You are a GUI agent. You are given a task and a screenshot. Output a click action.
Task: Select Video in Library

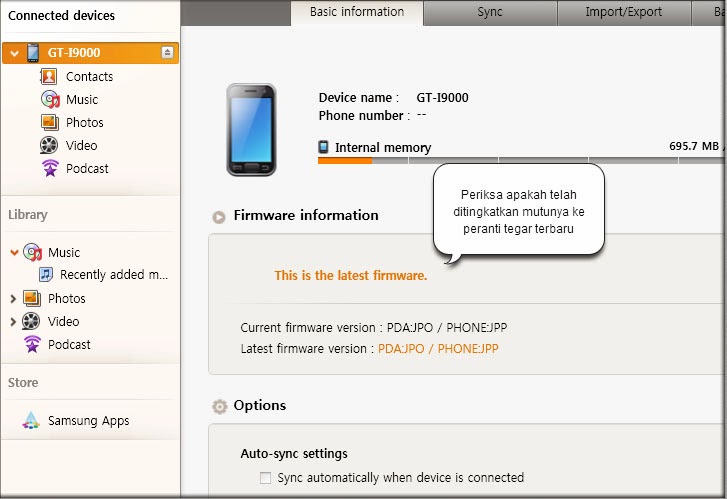[64, 321]
